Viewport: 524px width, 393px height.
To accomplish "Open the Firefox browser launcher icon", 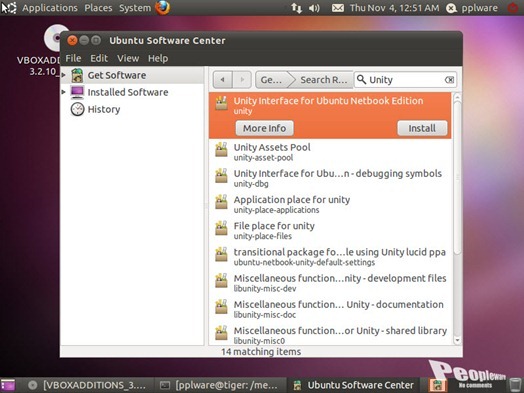I will (x=162, y=7).
